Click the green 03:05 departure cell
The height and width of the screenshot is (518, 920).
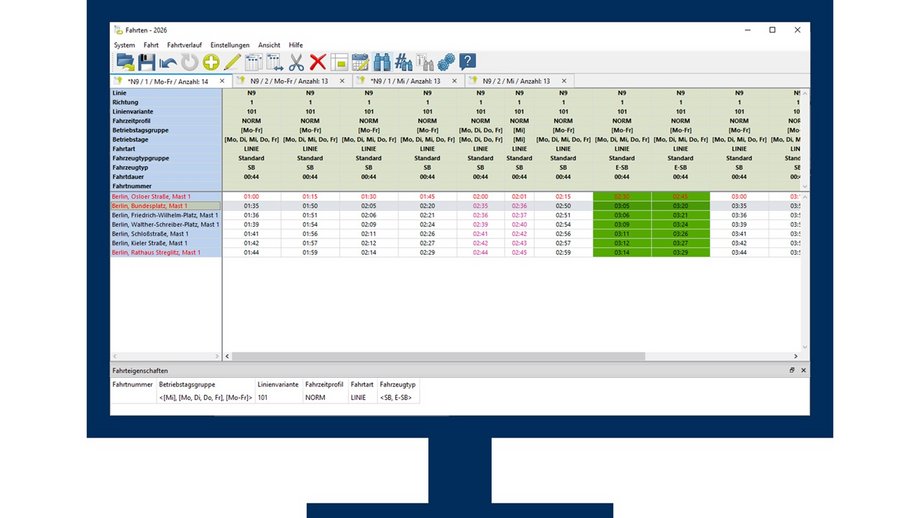[621, 205]
